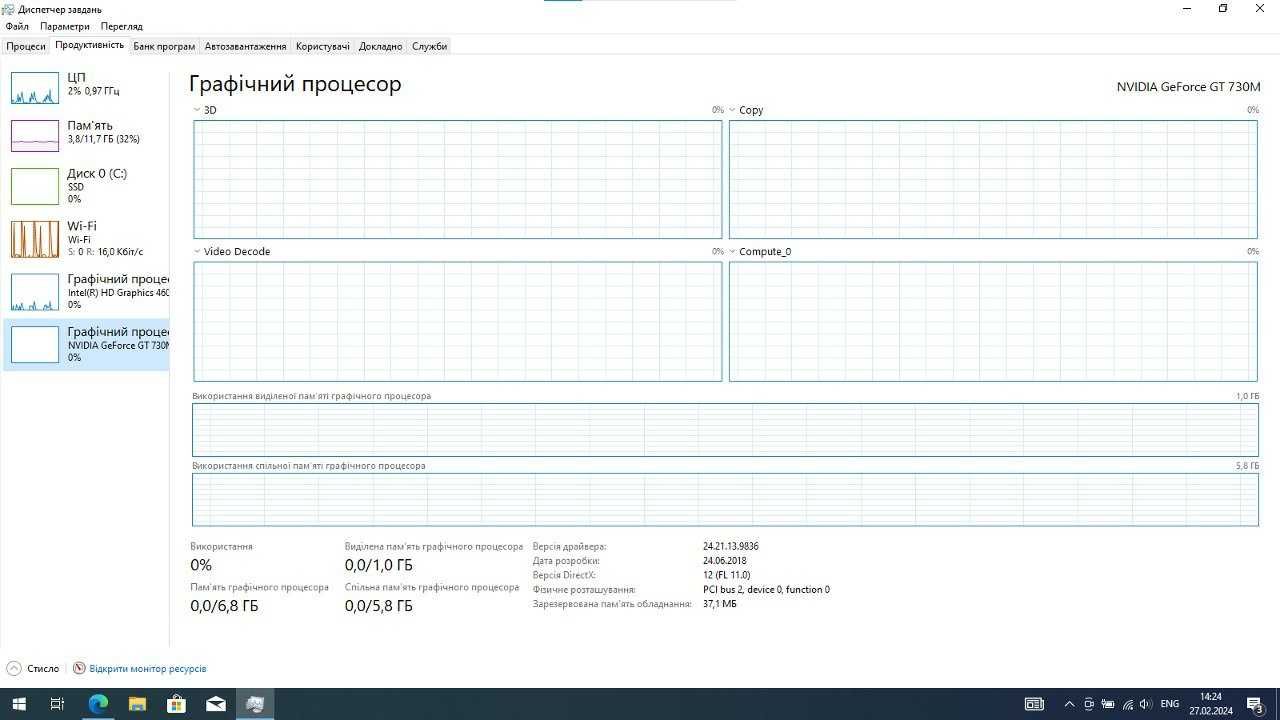Click the battery status tray icon
This screenshot has height=720, width=1280.
coord(1108,704)
